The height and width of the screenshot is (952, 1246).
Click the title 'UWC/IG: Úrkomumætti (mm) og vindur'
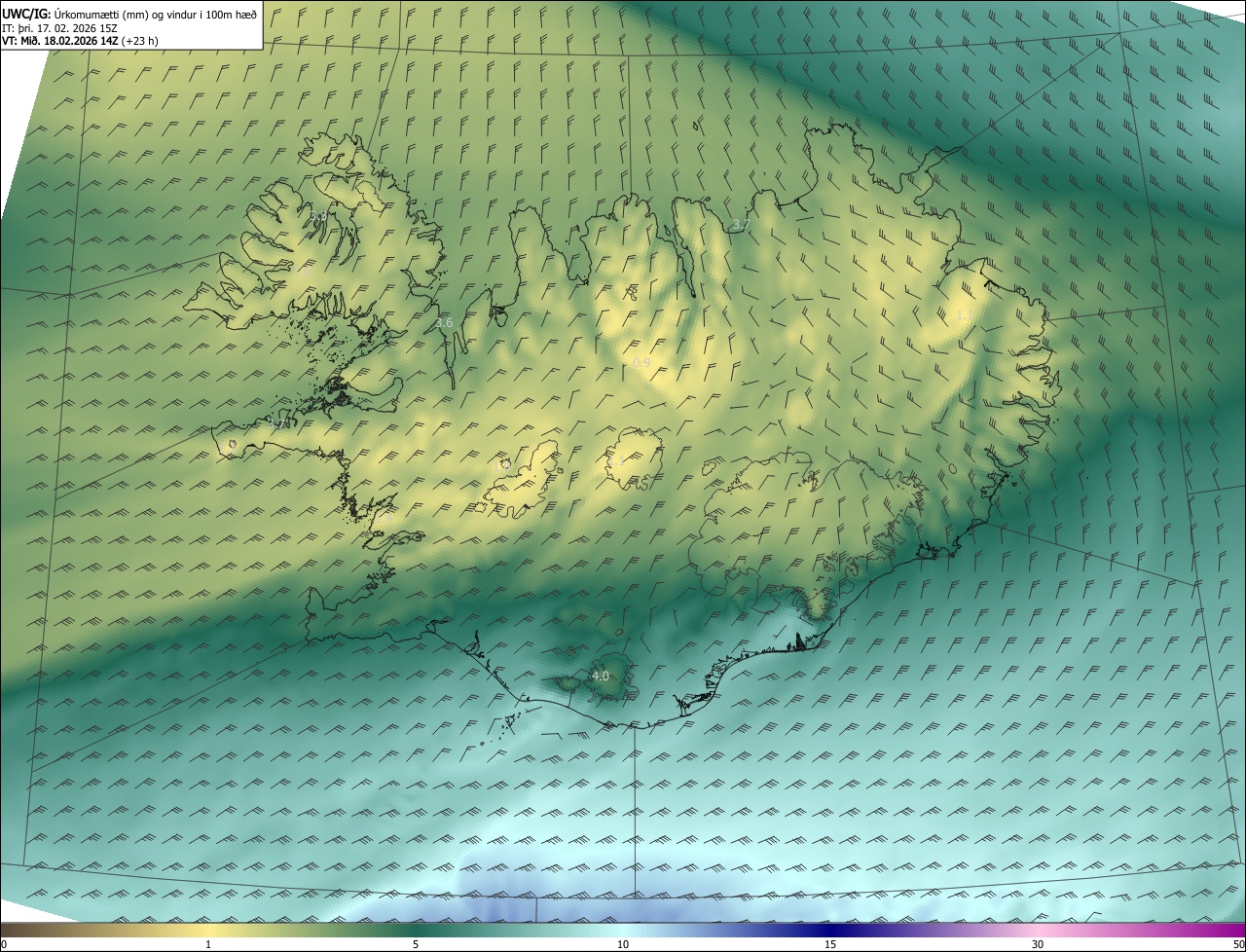[129, 14]
